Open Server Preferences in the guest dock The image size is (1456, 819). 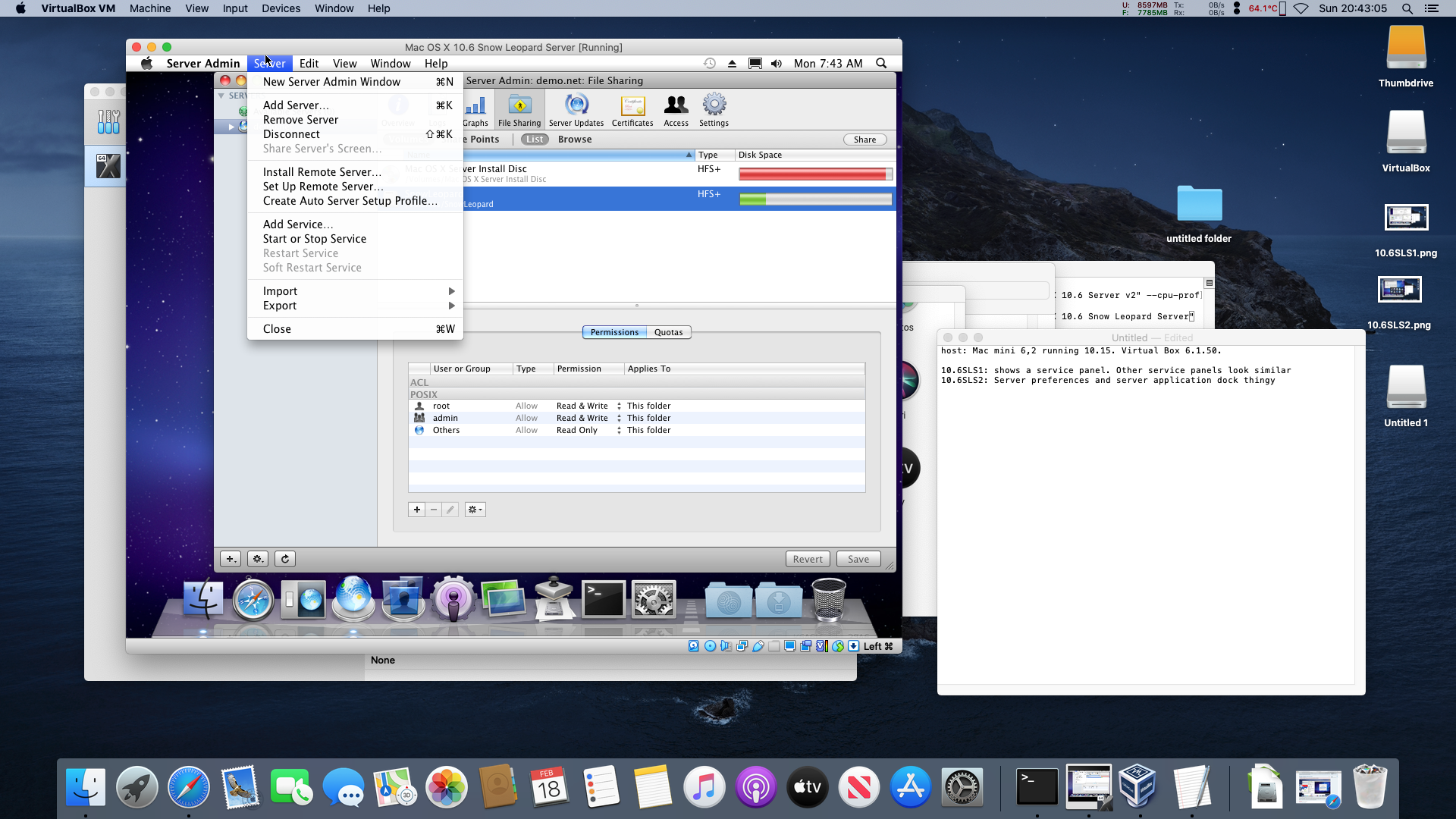(303, 600)
